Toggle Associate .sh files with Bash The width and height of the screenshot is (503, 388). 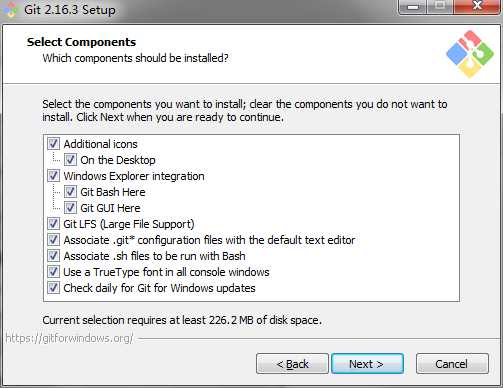[53, 256]
